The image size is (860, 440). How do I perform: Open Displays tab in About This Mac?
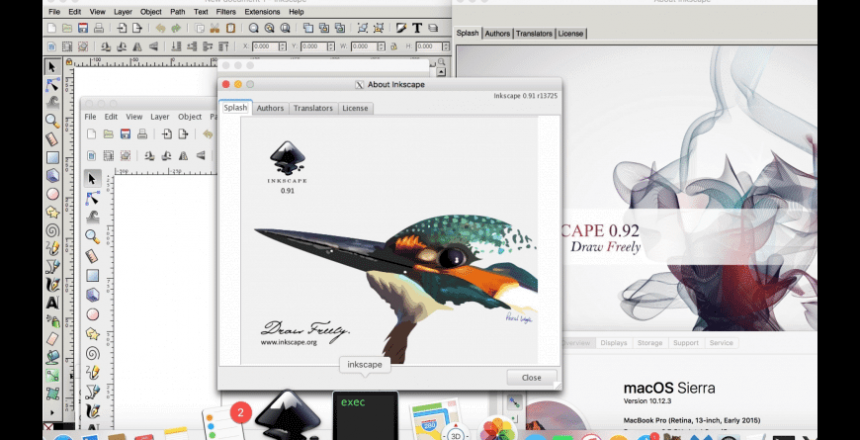613,343
